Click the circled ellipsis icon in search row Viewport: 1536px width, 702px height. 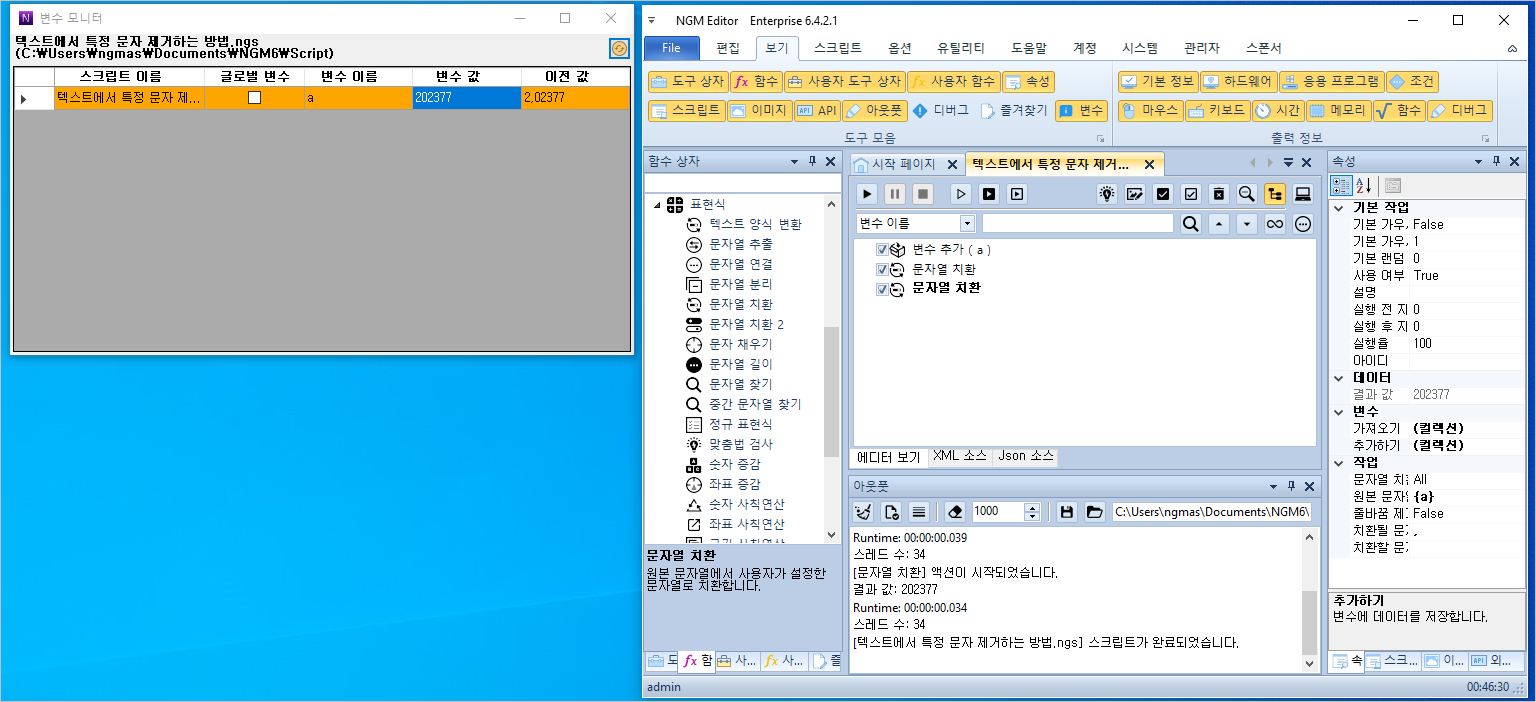(1303, 224)
